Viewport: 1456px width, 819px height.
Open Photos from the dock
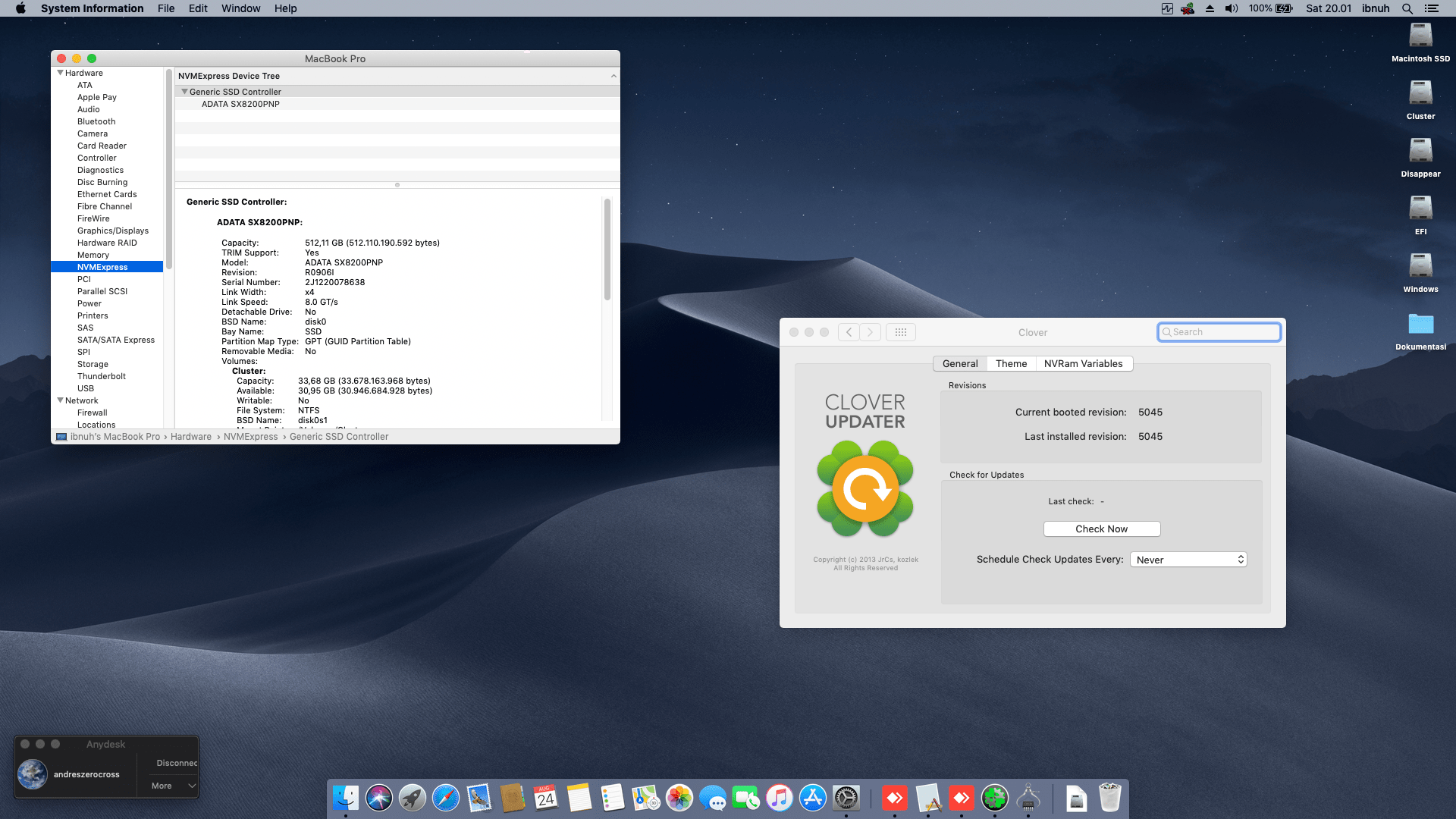tap(679, 798)
